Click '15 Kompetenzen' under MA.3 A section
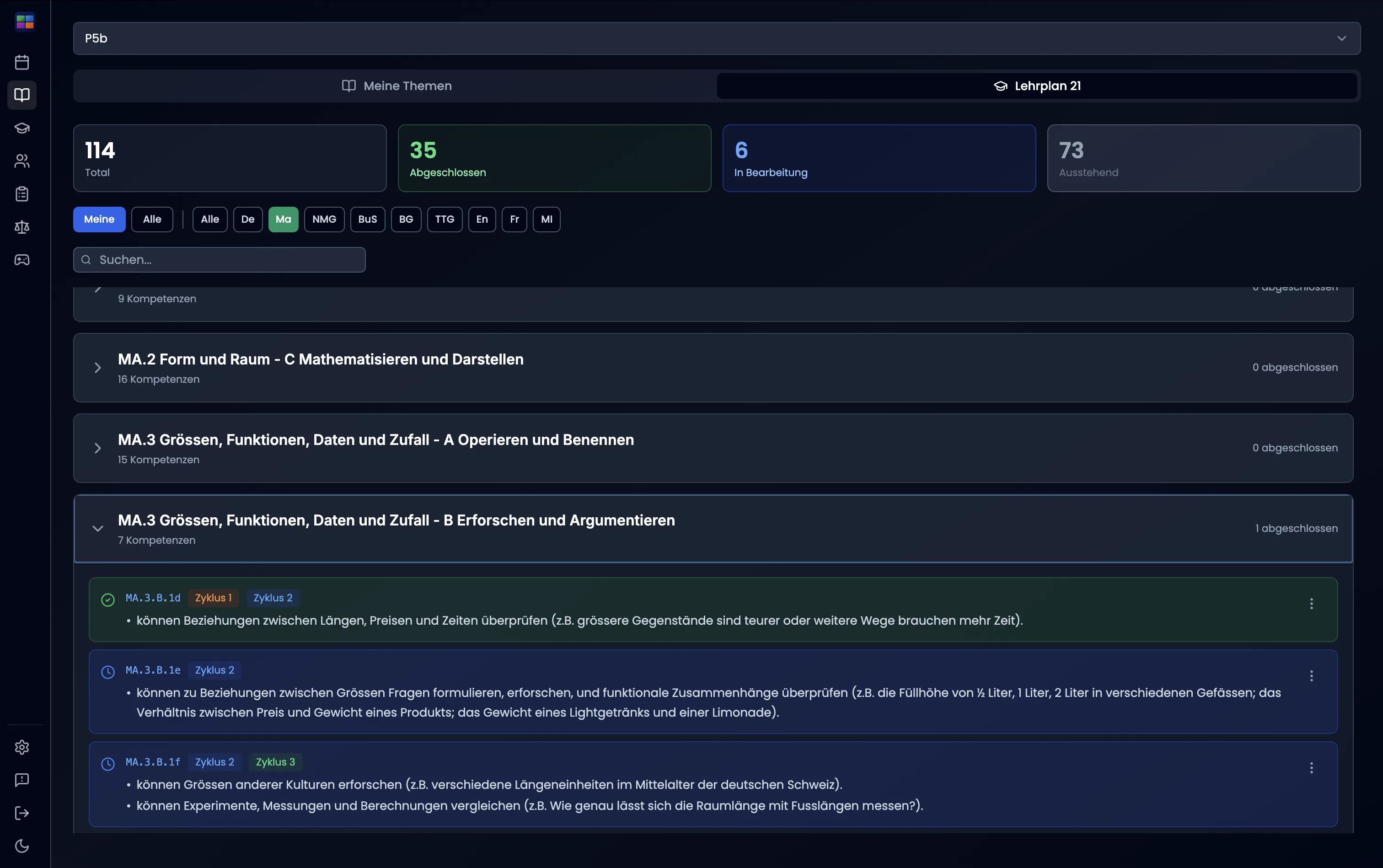Image resolution: width=1383 pixels, height=868 pixels. tap(159, 460)
